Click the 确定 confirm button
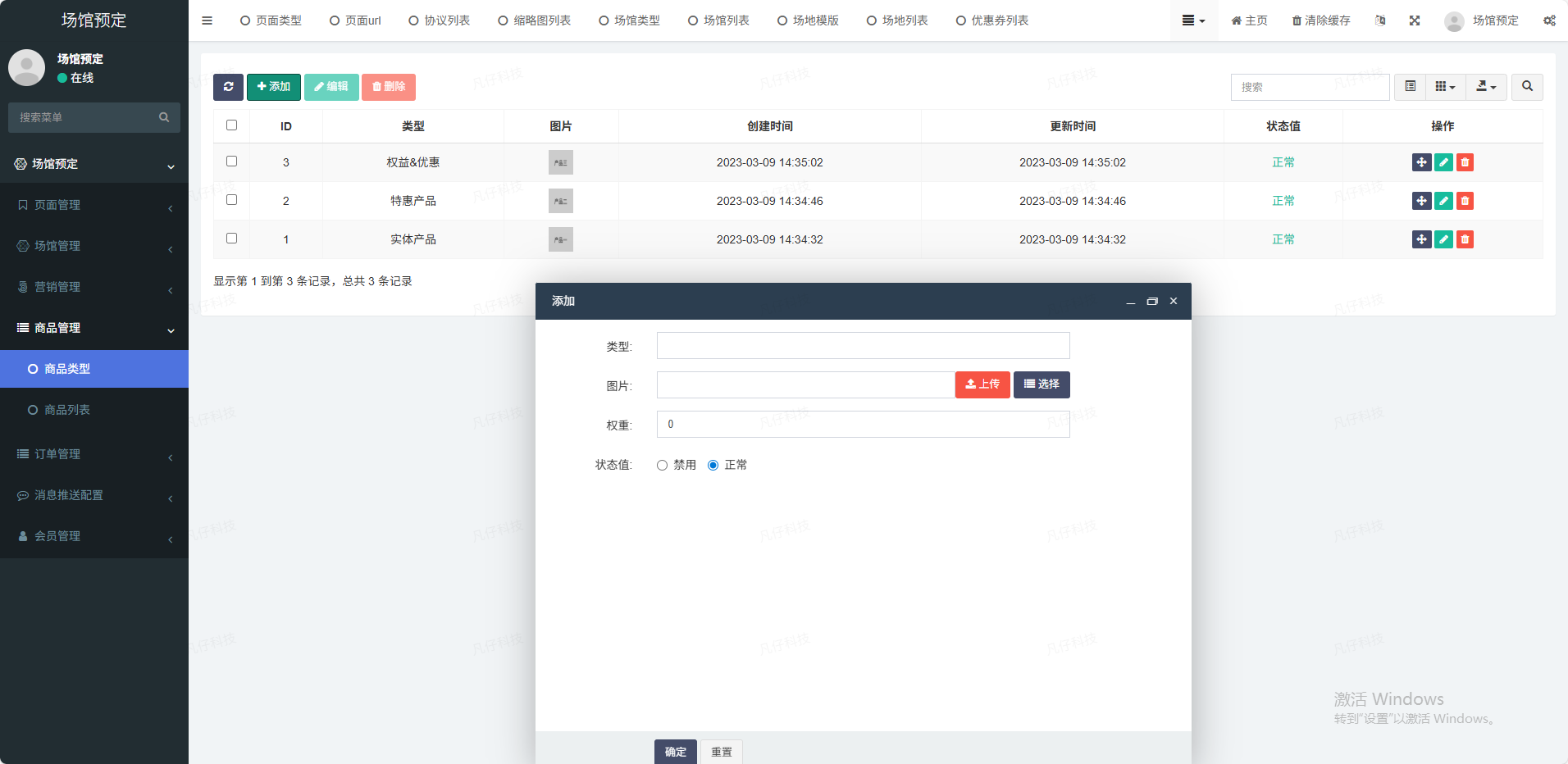The image size is (1568, 764). click(675, 752)
